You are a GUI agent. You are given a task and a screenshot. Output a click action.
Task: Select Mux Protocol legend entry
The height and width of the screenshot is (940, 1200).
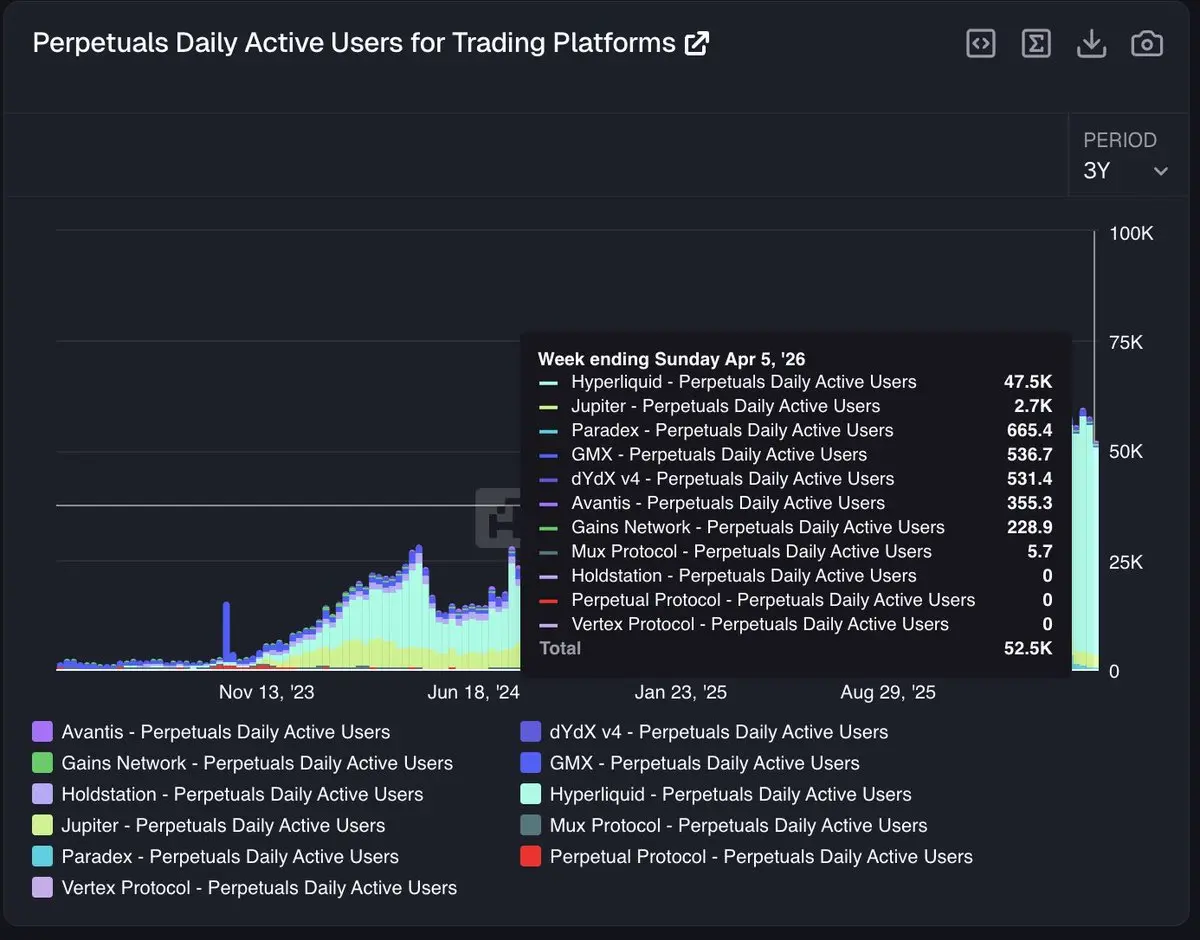(738, 825)
